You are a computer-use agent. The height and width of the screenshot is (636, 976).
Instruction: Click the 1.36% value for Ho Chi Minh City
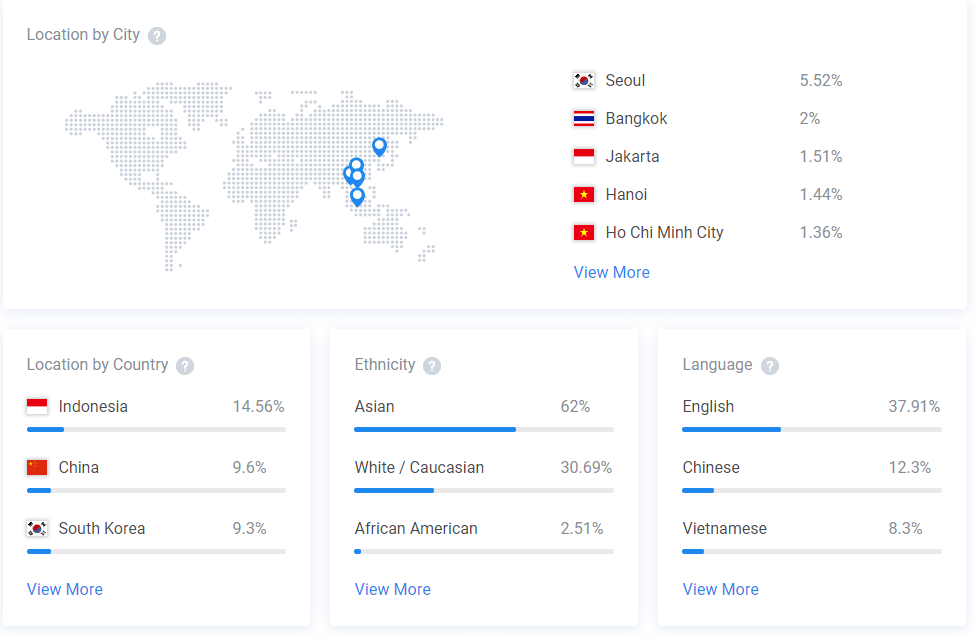coord(821,233)
